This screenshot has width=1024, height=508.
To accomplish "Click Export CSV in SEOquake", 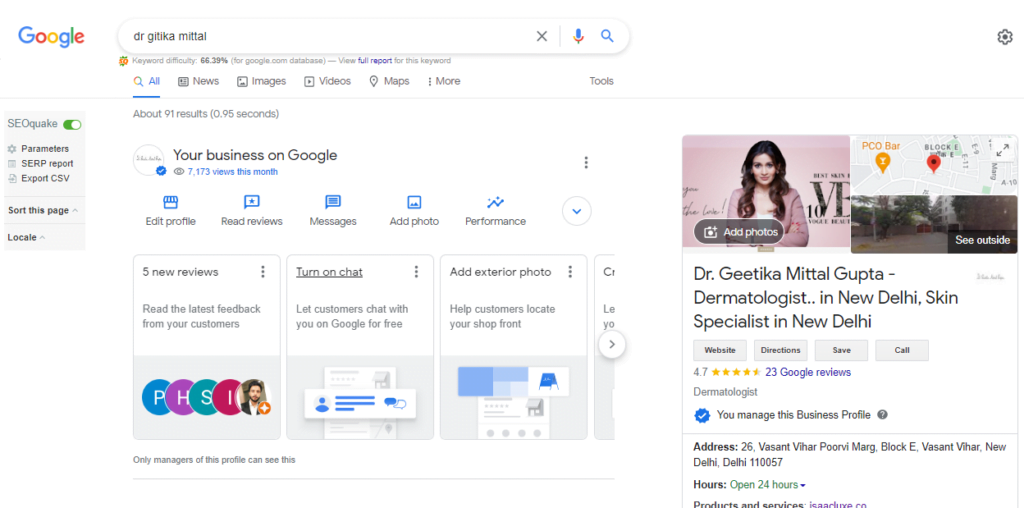I will 45,178.
